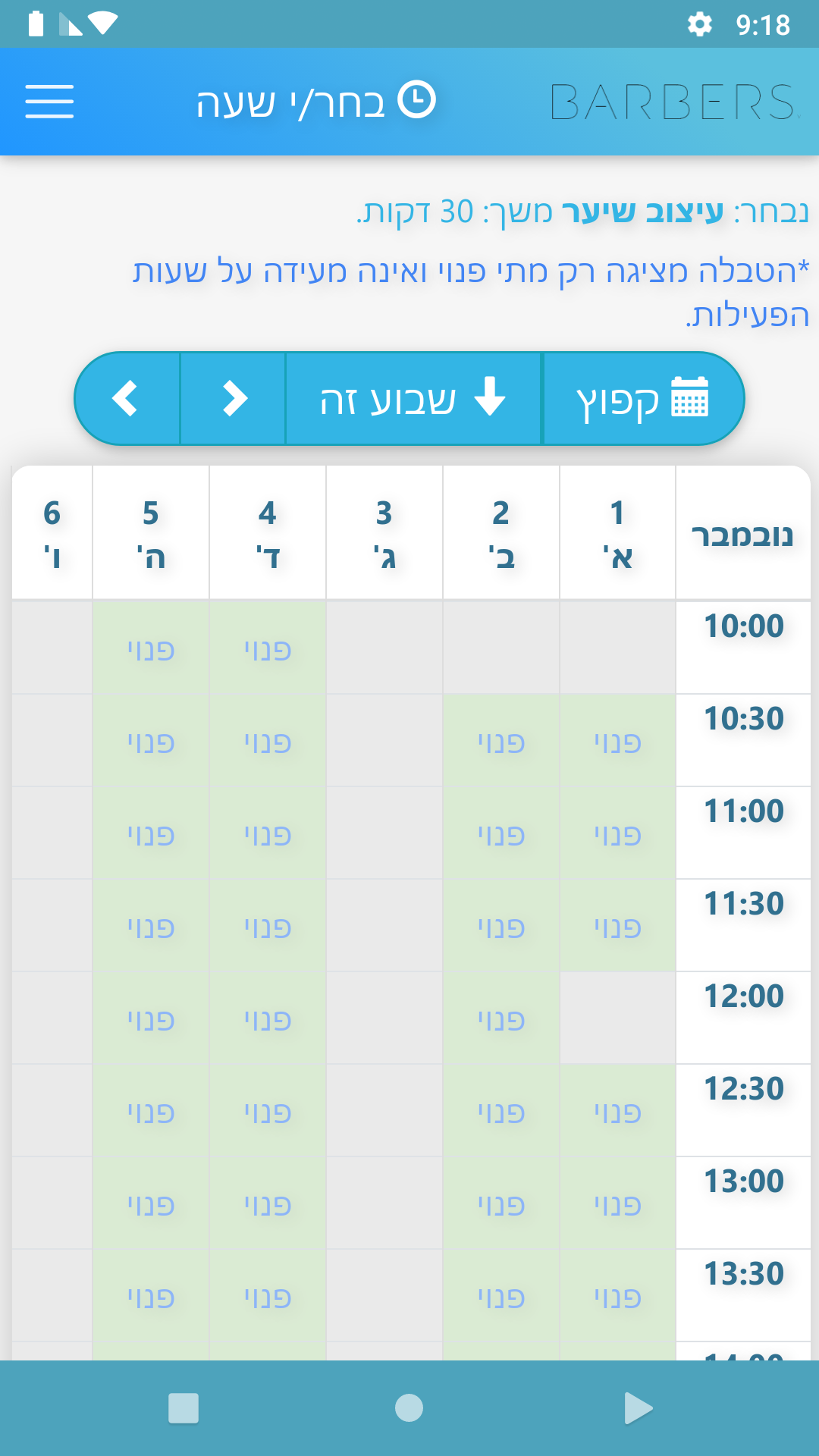This screenshot has width=819, height=1456.
Task: Go to the next week with the right arrow
Action: (234, 398)
